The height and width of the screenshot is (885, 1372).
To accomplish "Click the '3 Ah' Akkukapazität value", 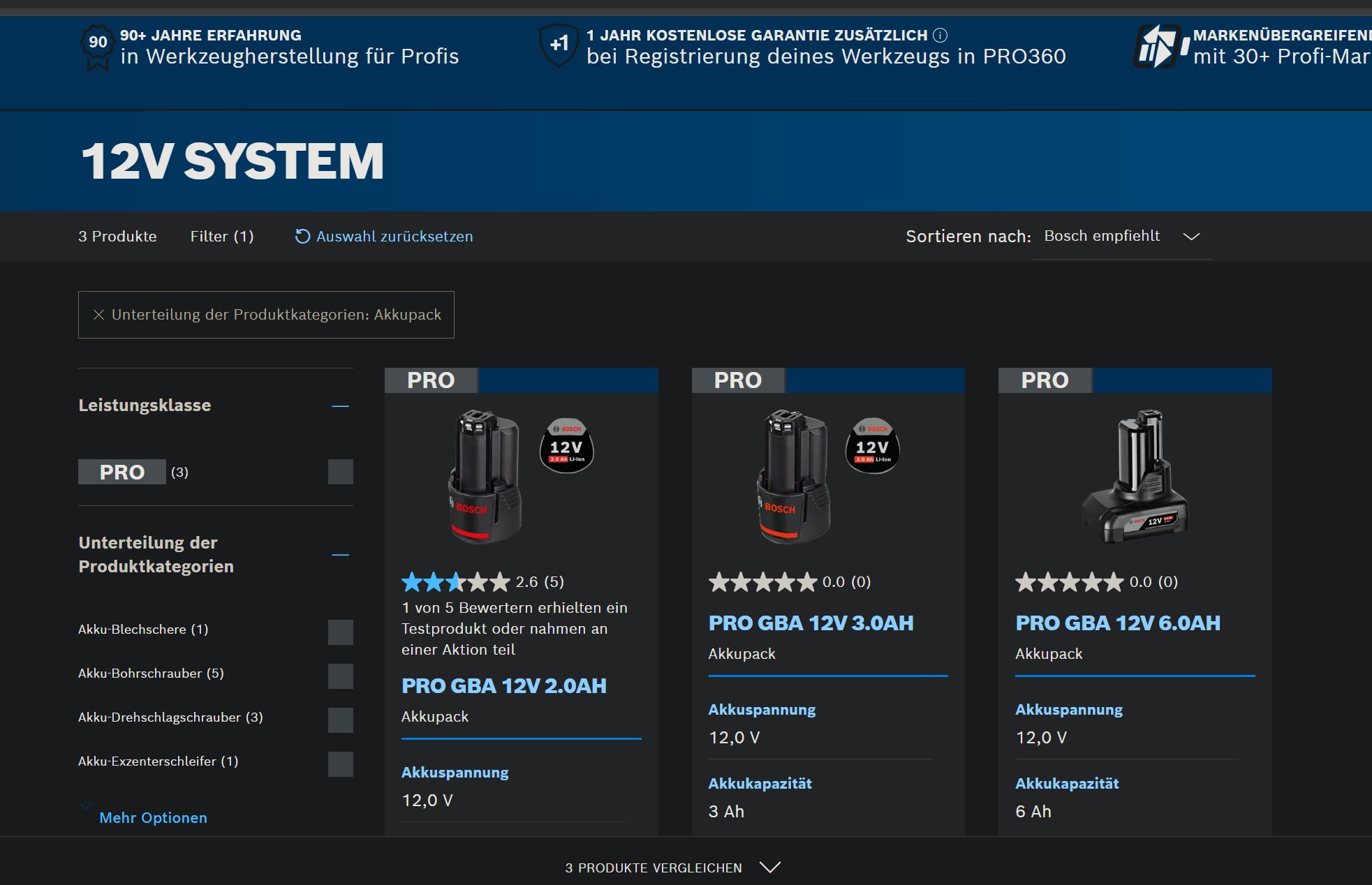I will (726, 812).
